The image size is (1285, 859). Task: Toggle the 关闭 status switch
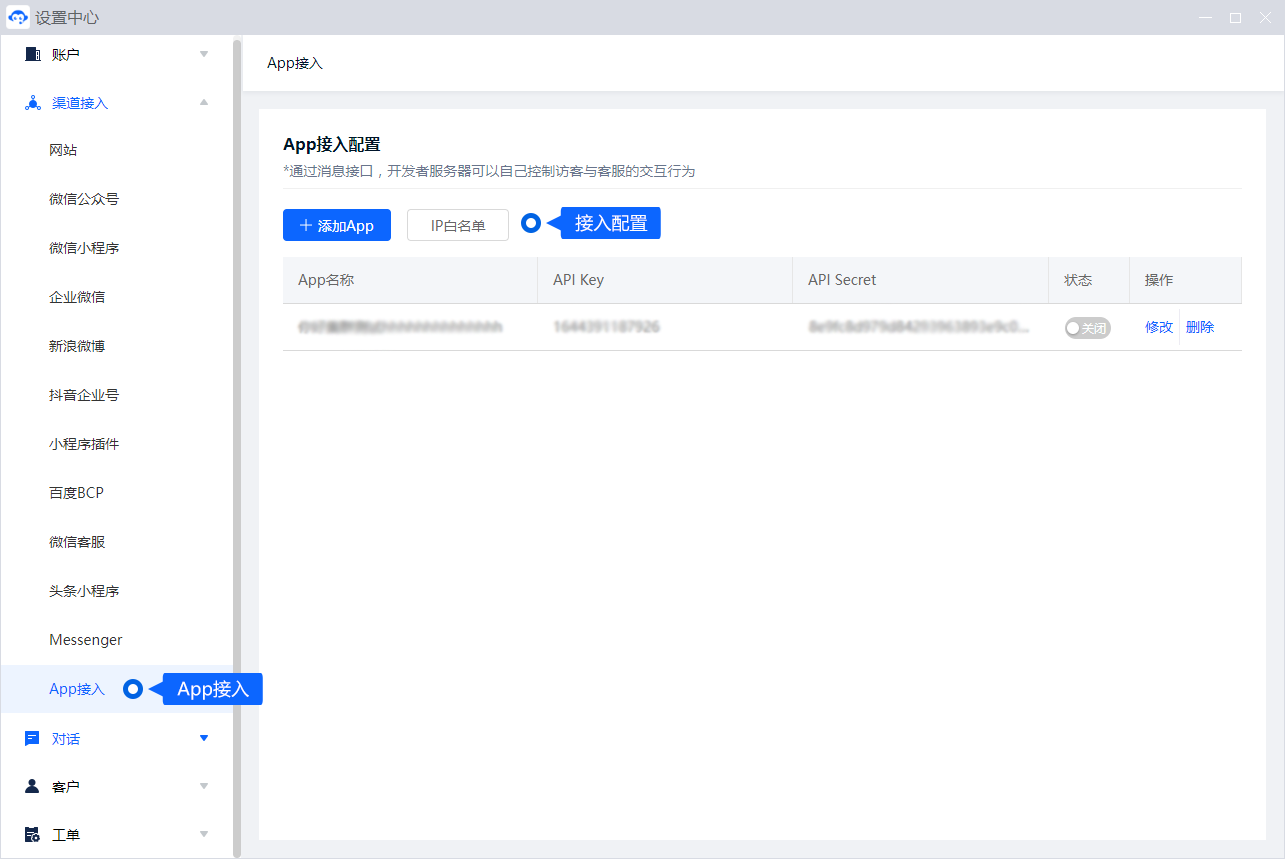tap(1087, 328)
